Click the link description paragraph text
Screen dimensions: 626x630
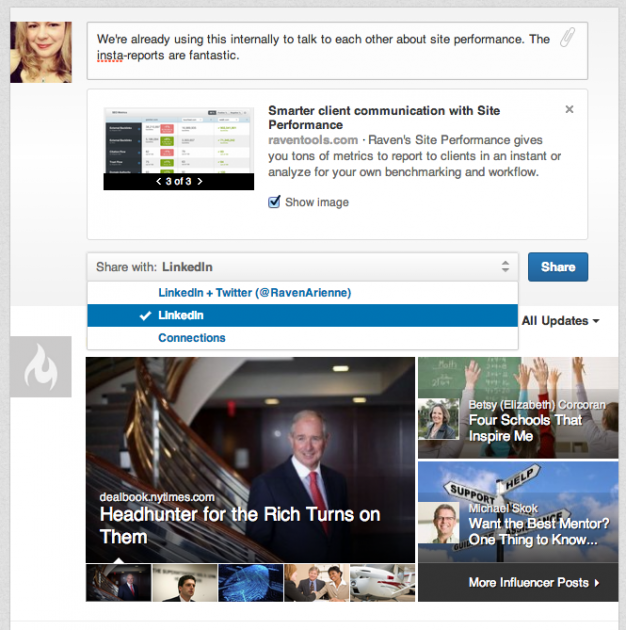(x=414, y=156)
